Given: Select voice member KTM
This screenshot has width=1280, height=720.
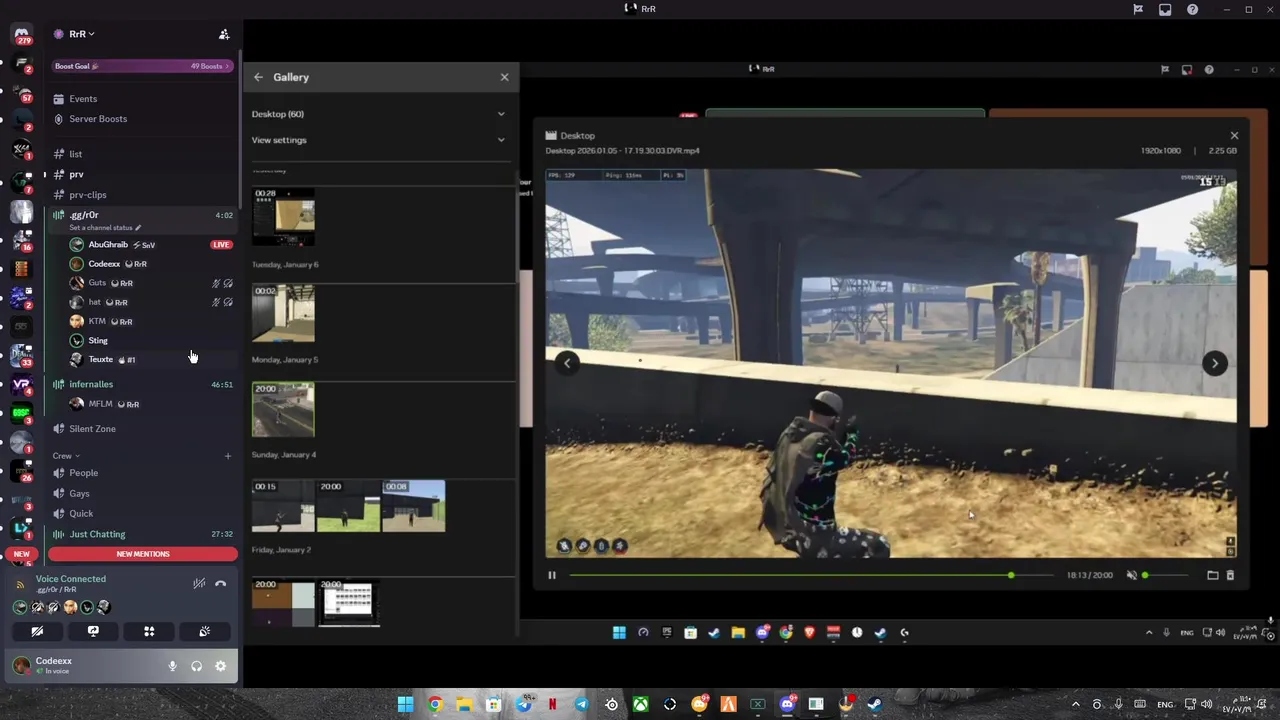Looking at the screenshot, I should pyautogui.click(x=150, y=321).
